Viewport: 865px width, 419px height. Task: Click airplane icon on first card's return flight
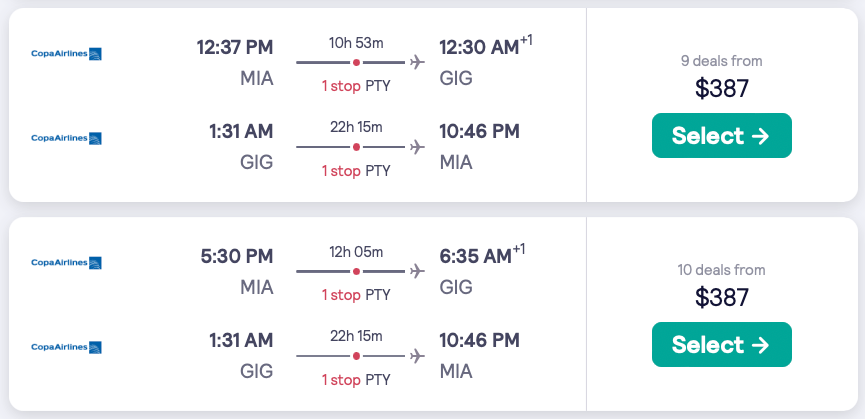click(417, 147)
